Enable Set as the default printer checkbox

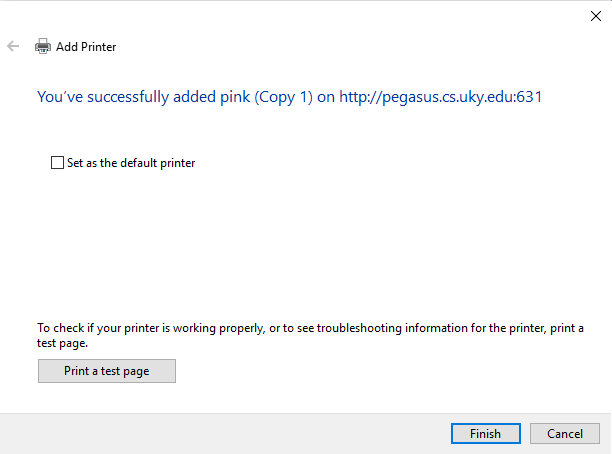coord(57,162)
